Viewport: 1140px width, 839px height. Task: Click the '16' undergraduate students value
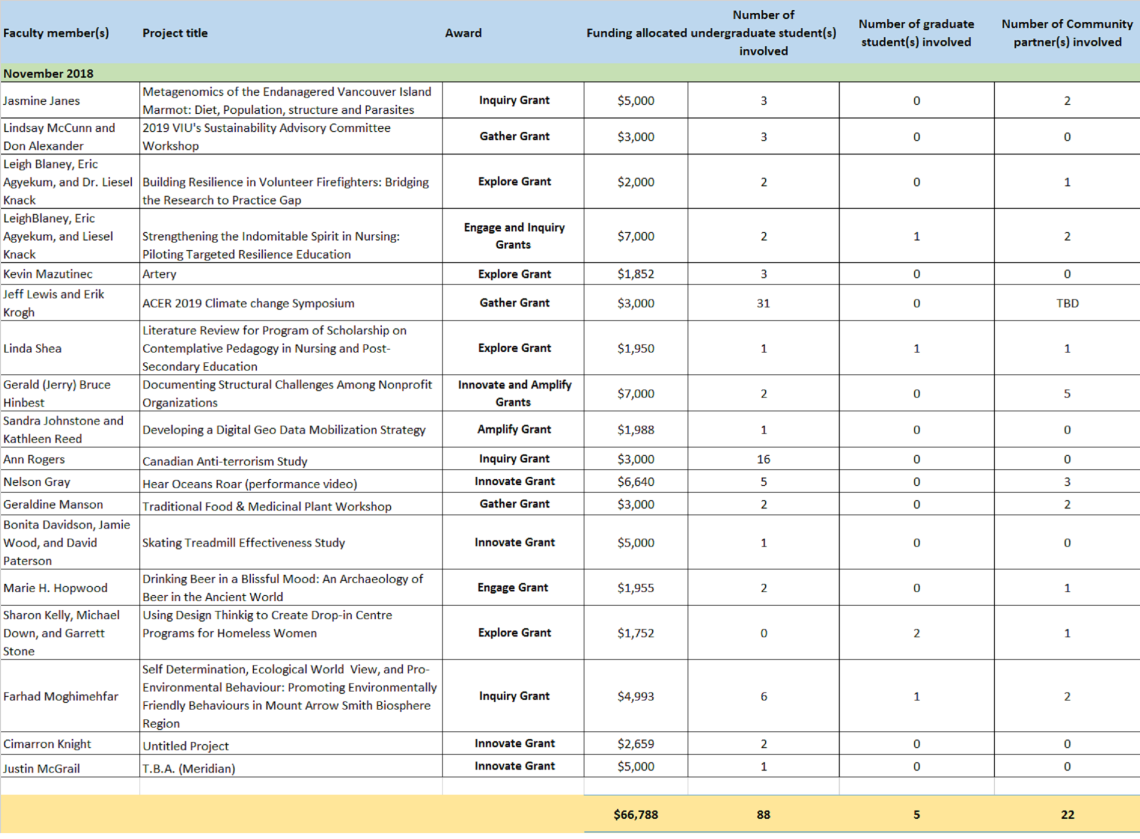[763, 459]
